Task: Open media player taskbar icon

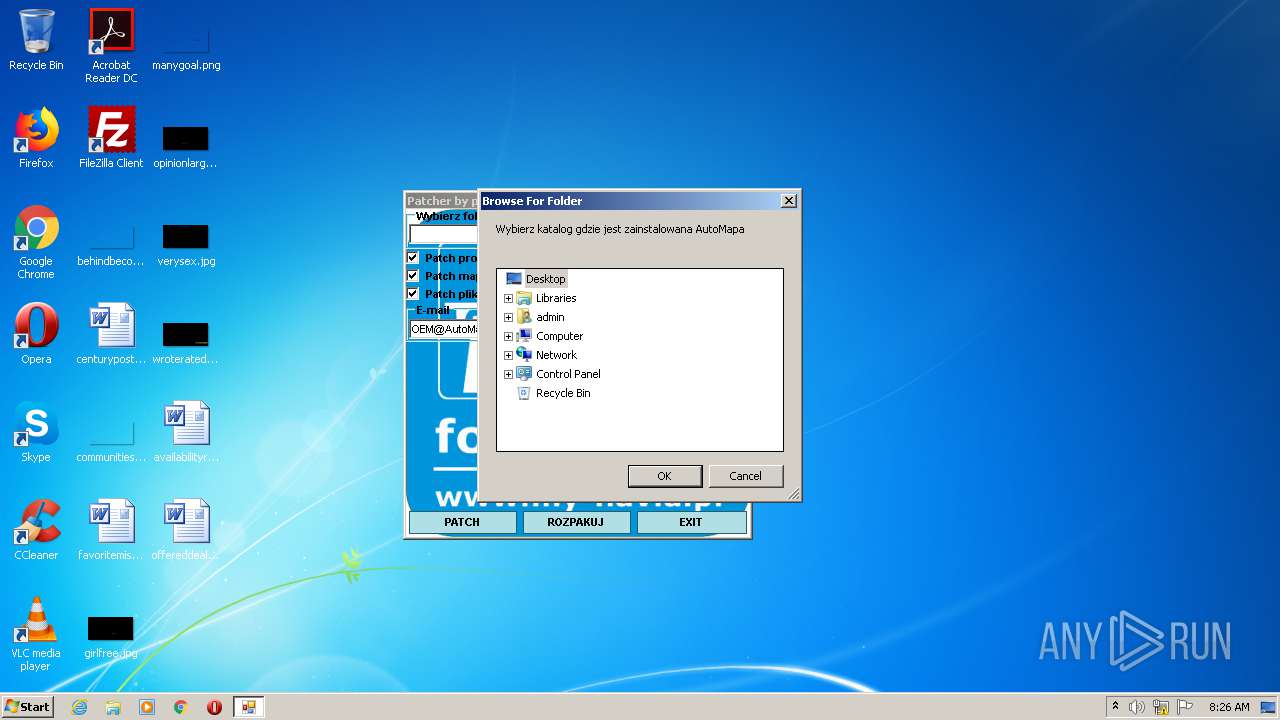Action: coord(147,707)
